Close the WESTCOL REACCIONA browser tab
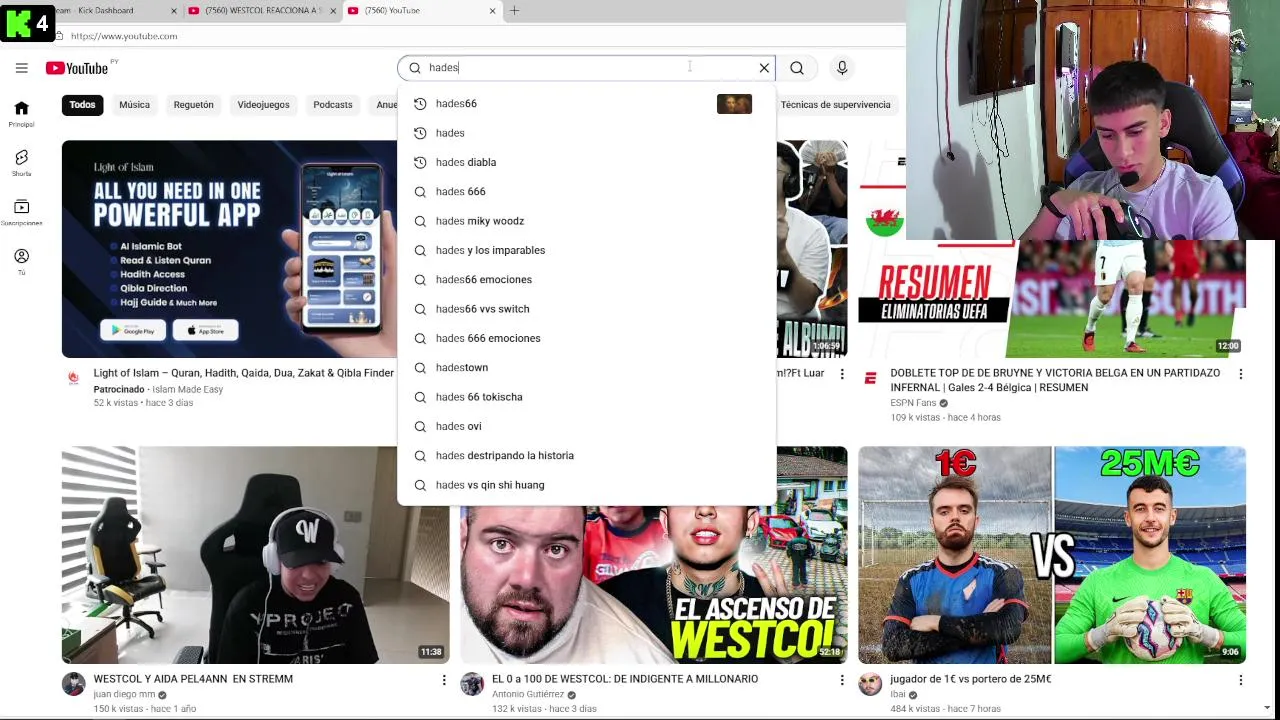 click(x=334, y=11)
